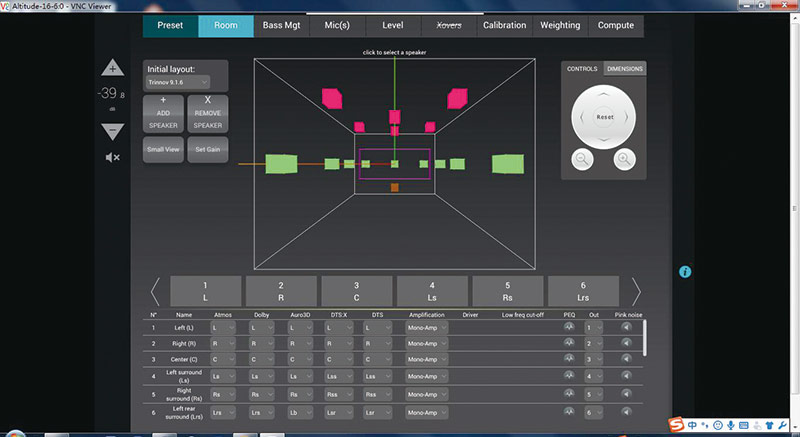This screenshot has width=800, height=437.
Task: Toggle pink noise on Left (L)
Action: pos(627,327)
